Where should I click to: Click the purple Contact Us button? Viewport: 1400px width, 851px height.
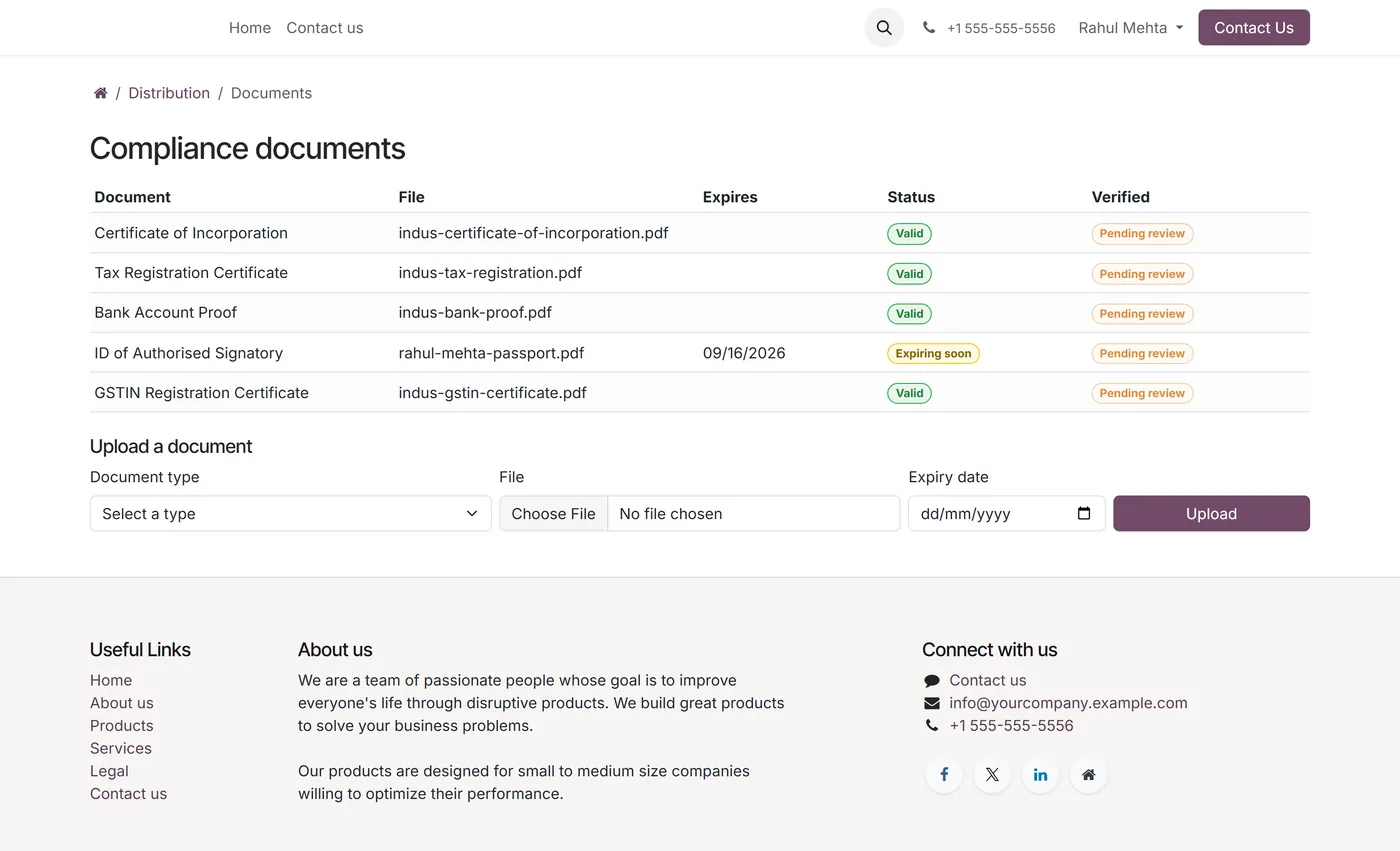(1254, 28)
